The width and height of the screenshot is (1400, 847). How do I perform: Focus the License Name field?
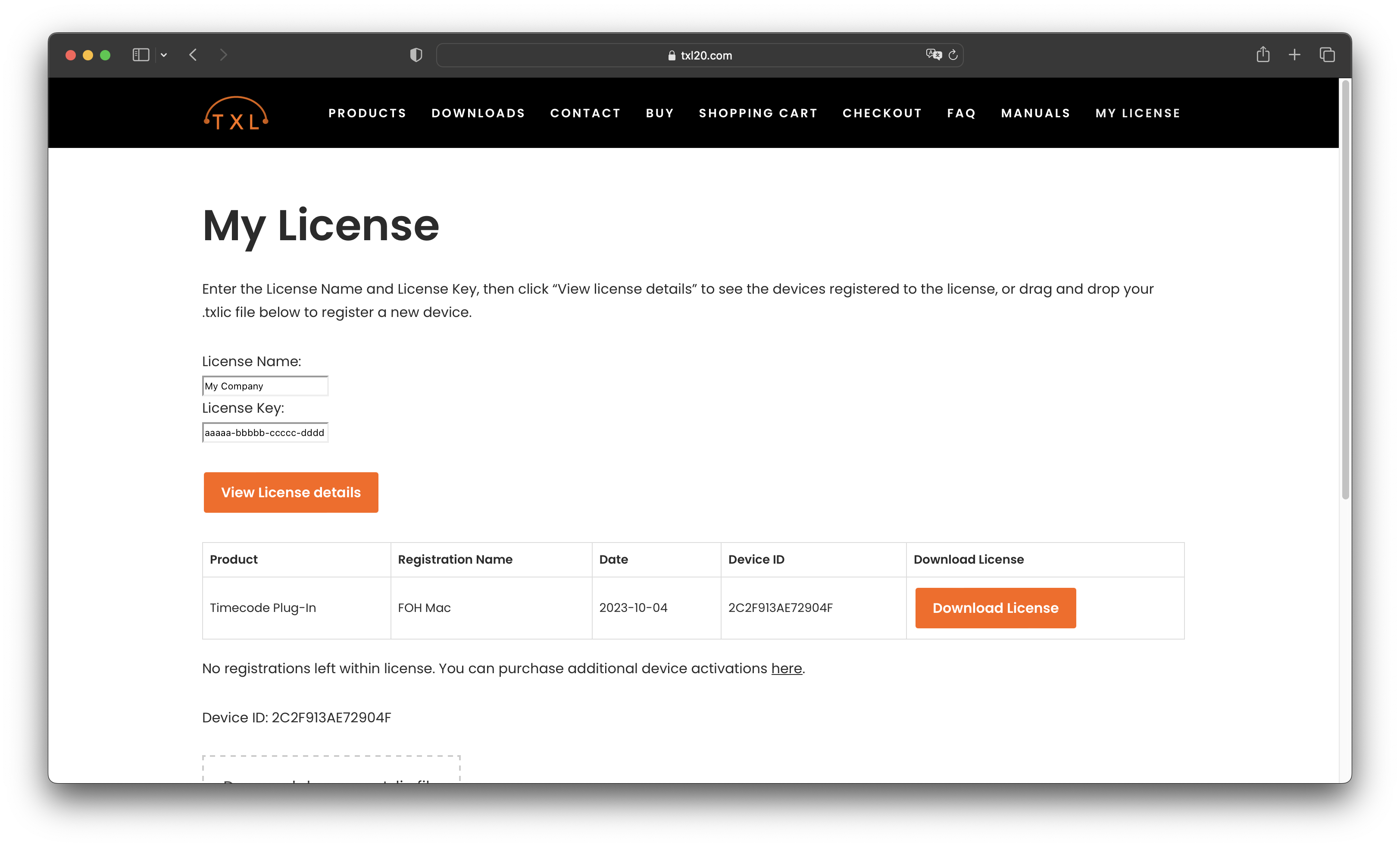point(265,386)
